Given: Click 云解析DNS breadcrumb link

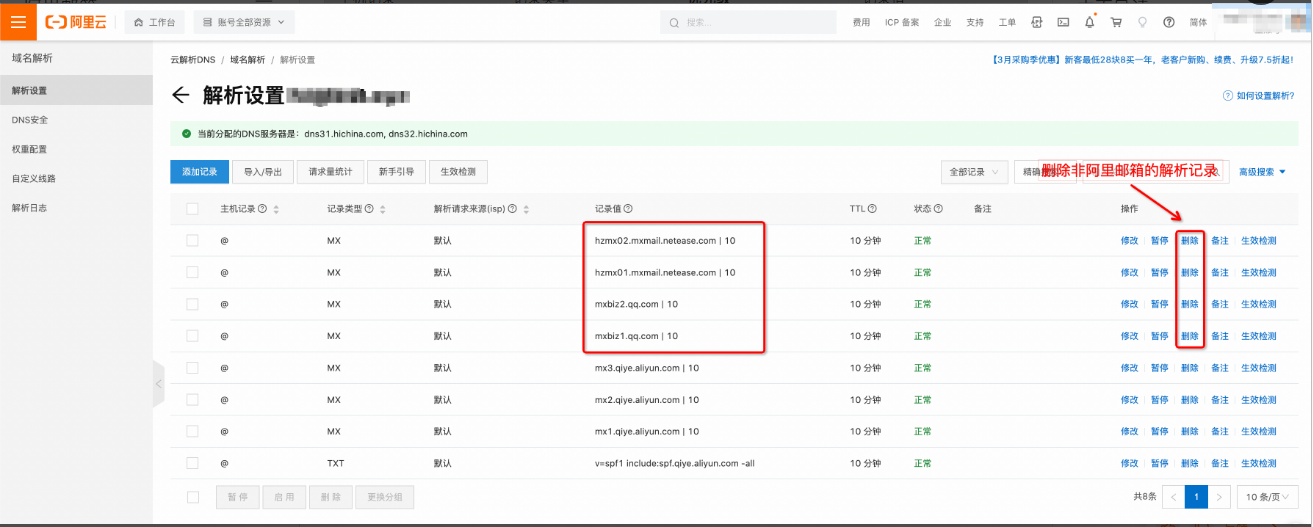Looking at the screenshot, I should click(193, 60).
